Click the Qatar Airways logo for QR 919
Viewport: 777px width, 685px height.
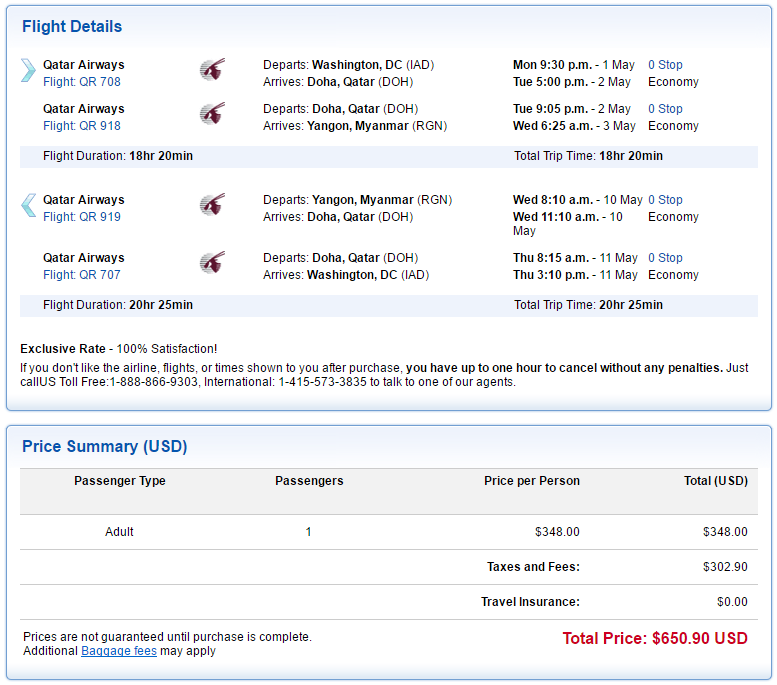(213, 204)
